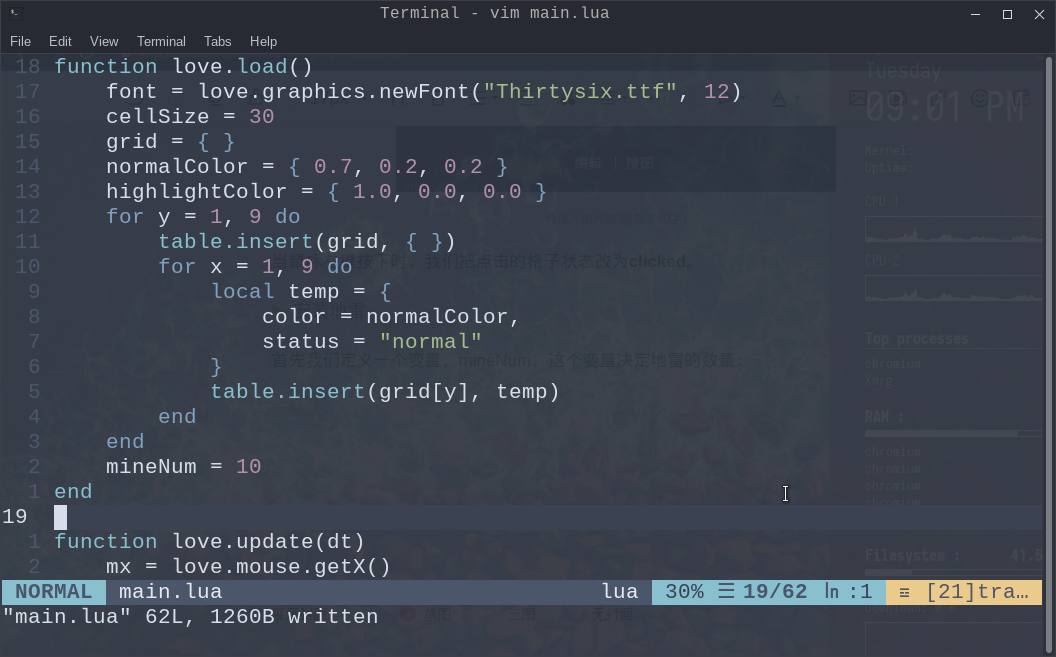Click the 'grid = { }' line

(170, 141)
